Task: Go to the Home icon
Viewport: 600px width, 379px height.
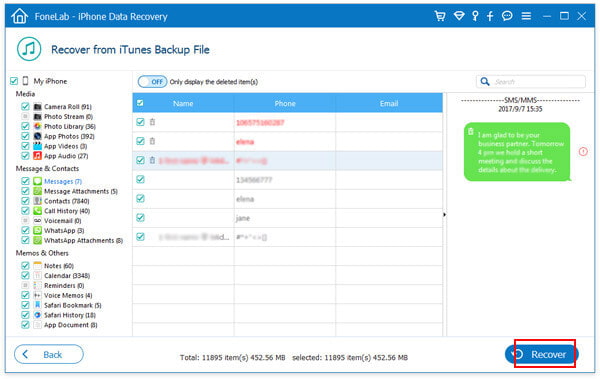Action: (20, 16)
